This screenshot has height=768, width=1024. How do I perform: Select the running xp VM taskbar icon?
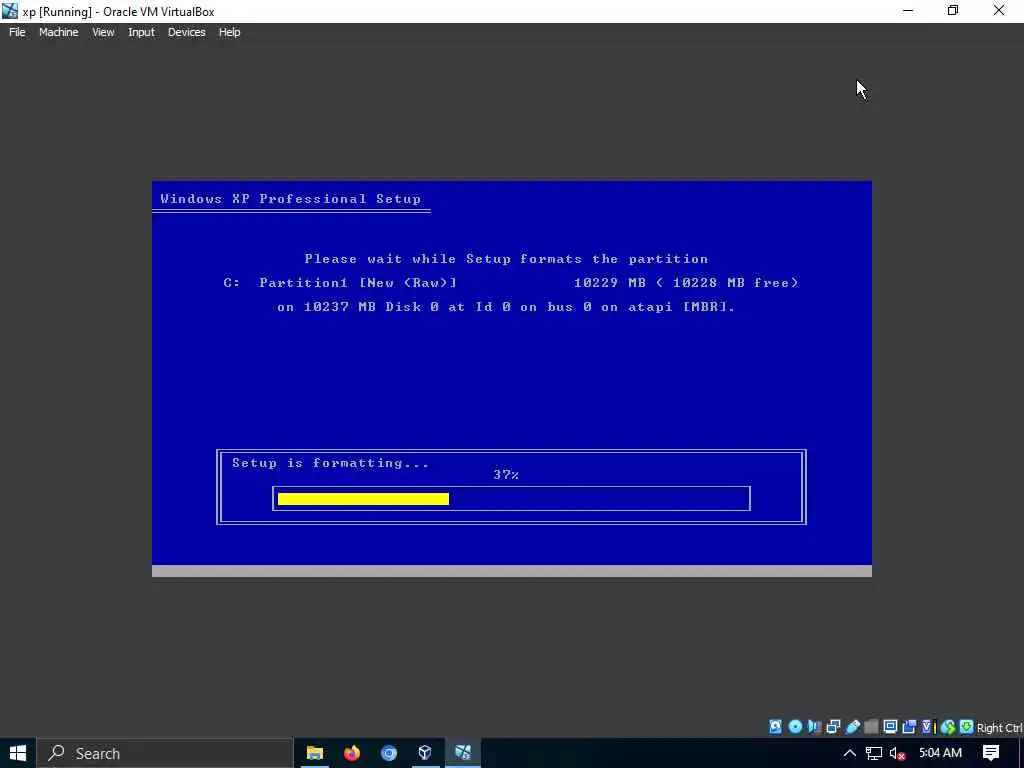pyautogui.click(x=463, y=753)
